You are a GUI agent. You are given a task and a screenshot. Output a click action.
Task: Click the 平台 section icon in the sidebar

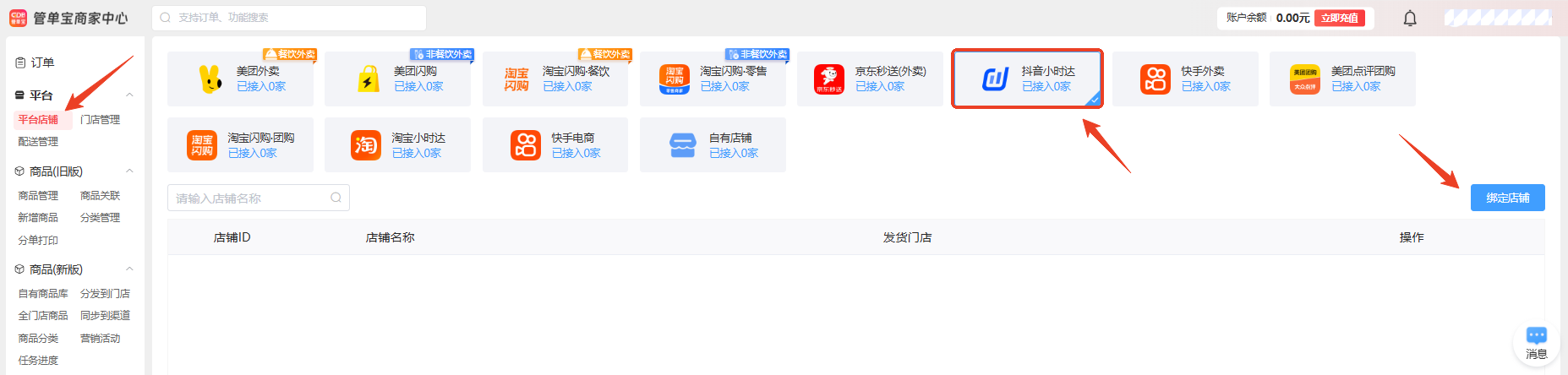(x=19, y=95)
